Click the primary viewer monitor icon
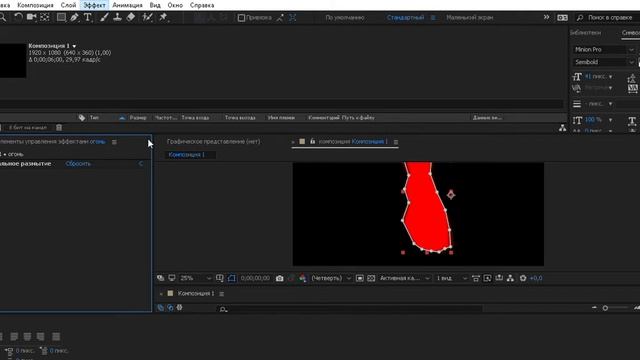This screenshot has height=360, width=640. click(x=172, y=278)
